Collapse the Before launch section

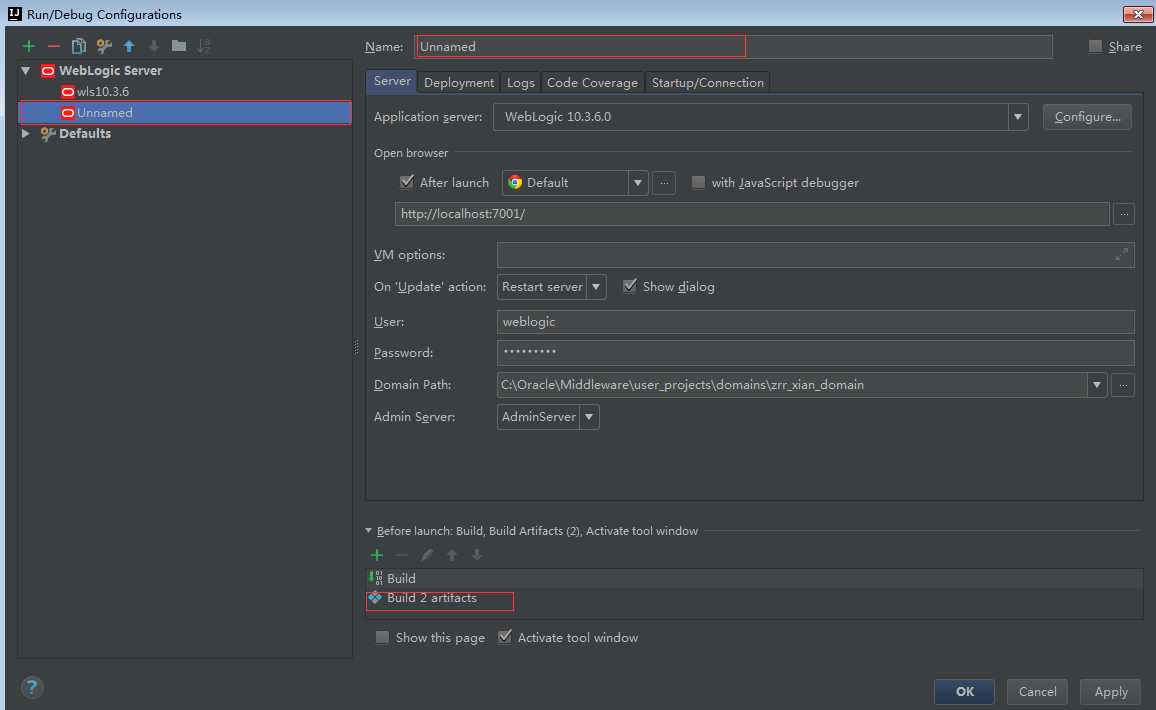[369, 531]
